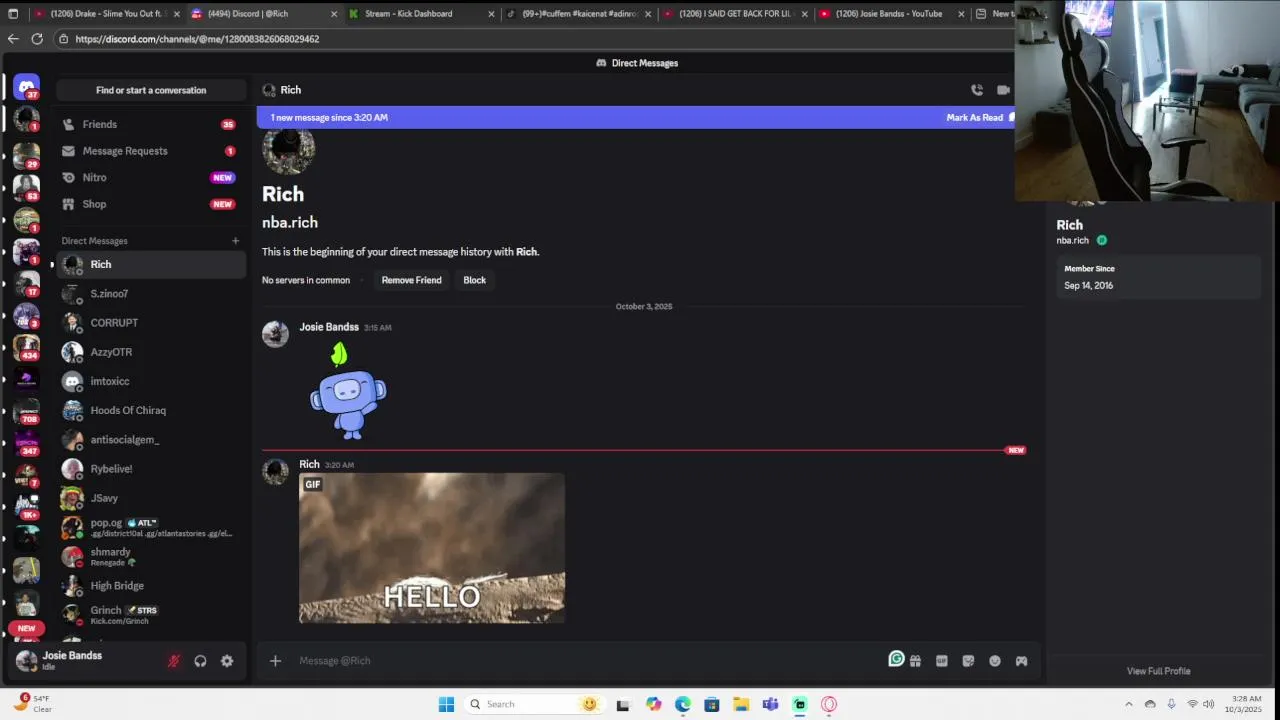Open Message Requests
1280x720 pixels.
(x=150, y=151)
